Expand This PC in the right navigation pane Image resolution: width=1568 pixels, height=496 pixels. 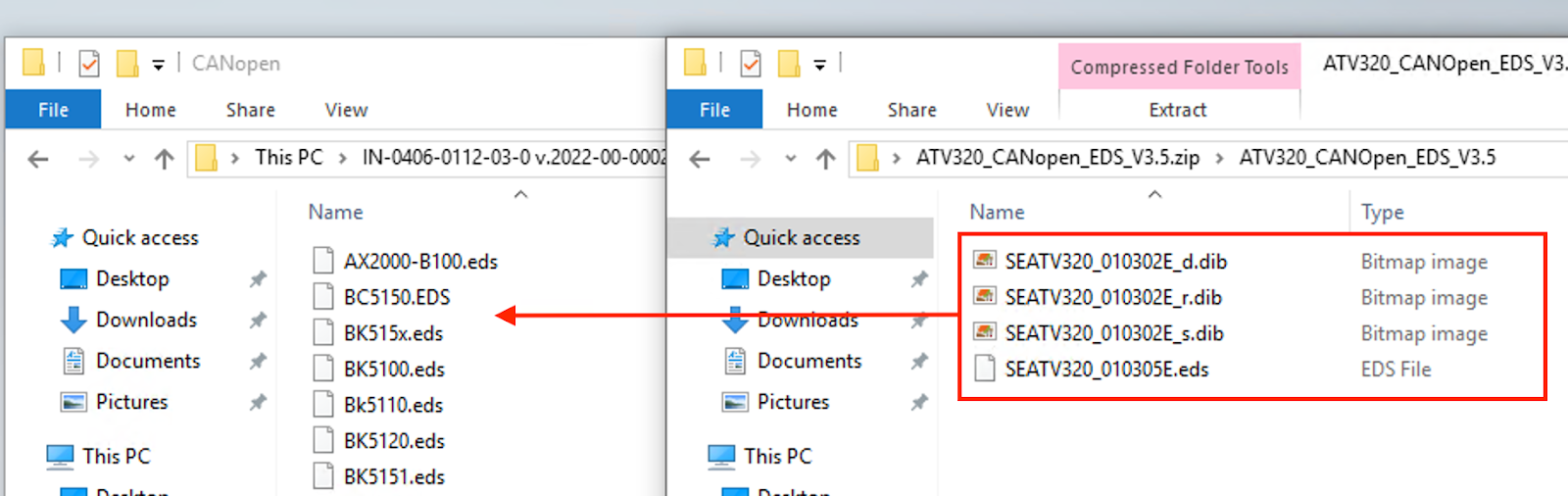(777, 456)
